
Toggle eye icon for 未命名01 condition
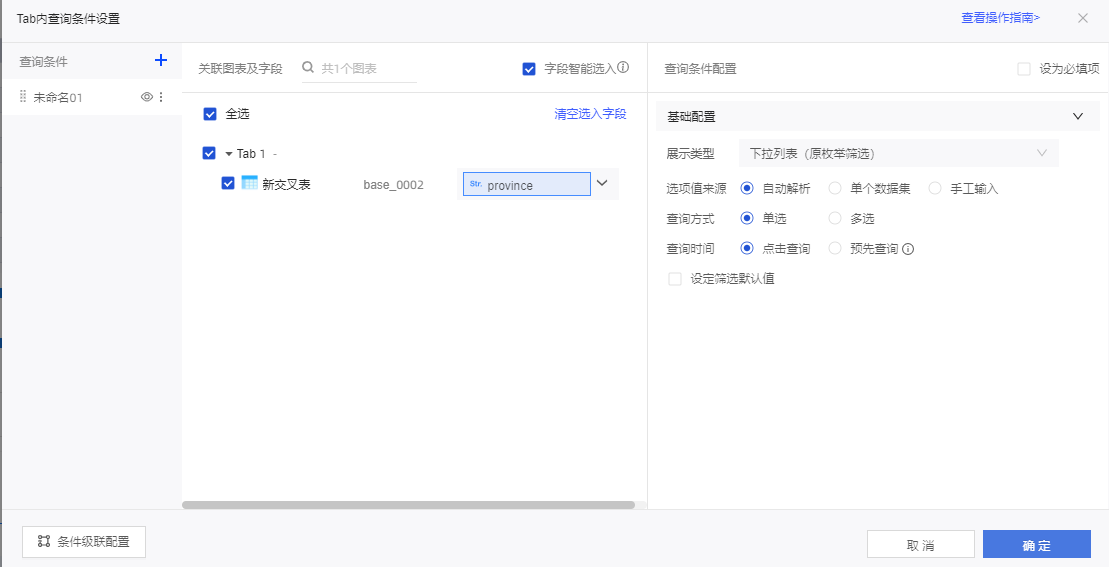point(147,97)
